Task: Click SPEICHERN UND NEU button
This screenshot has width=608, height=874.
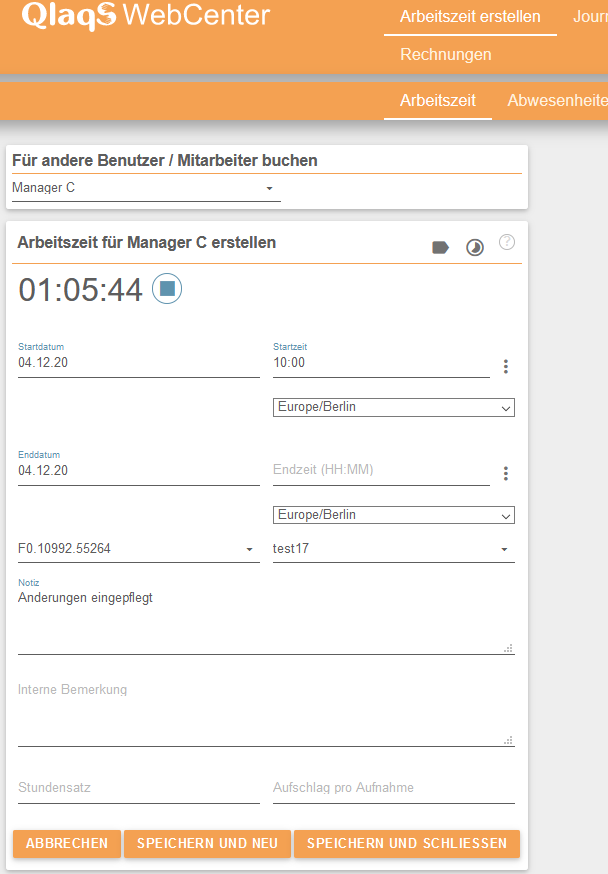Action: point(207,843)
